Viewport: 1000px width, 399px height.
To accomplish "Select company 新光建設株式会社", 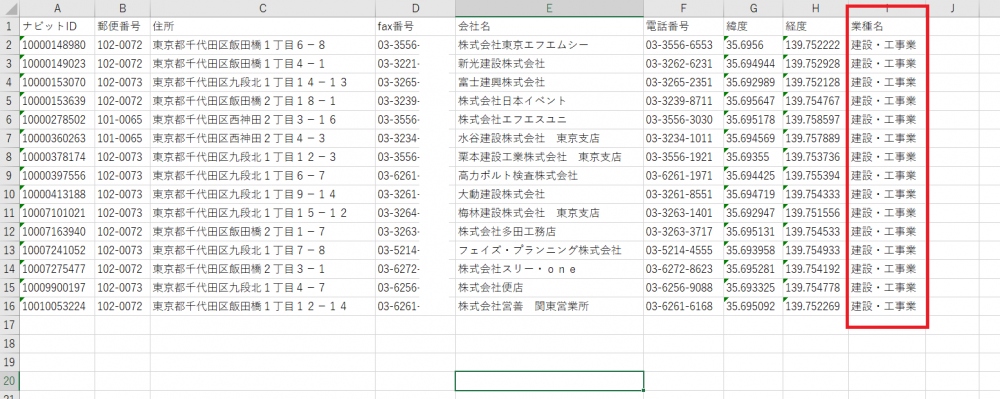I will [549, 64].
